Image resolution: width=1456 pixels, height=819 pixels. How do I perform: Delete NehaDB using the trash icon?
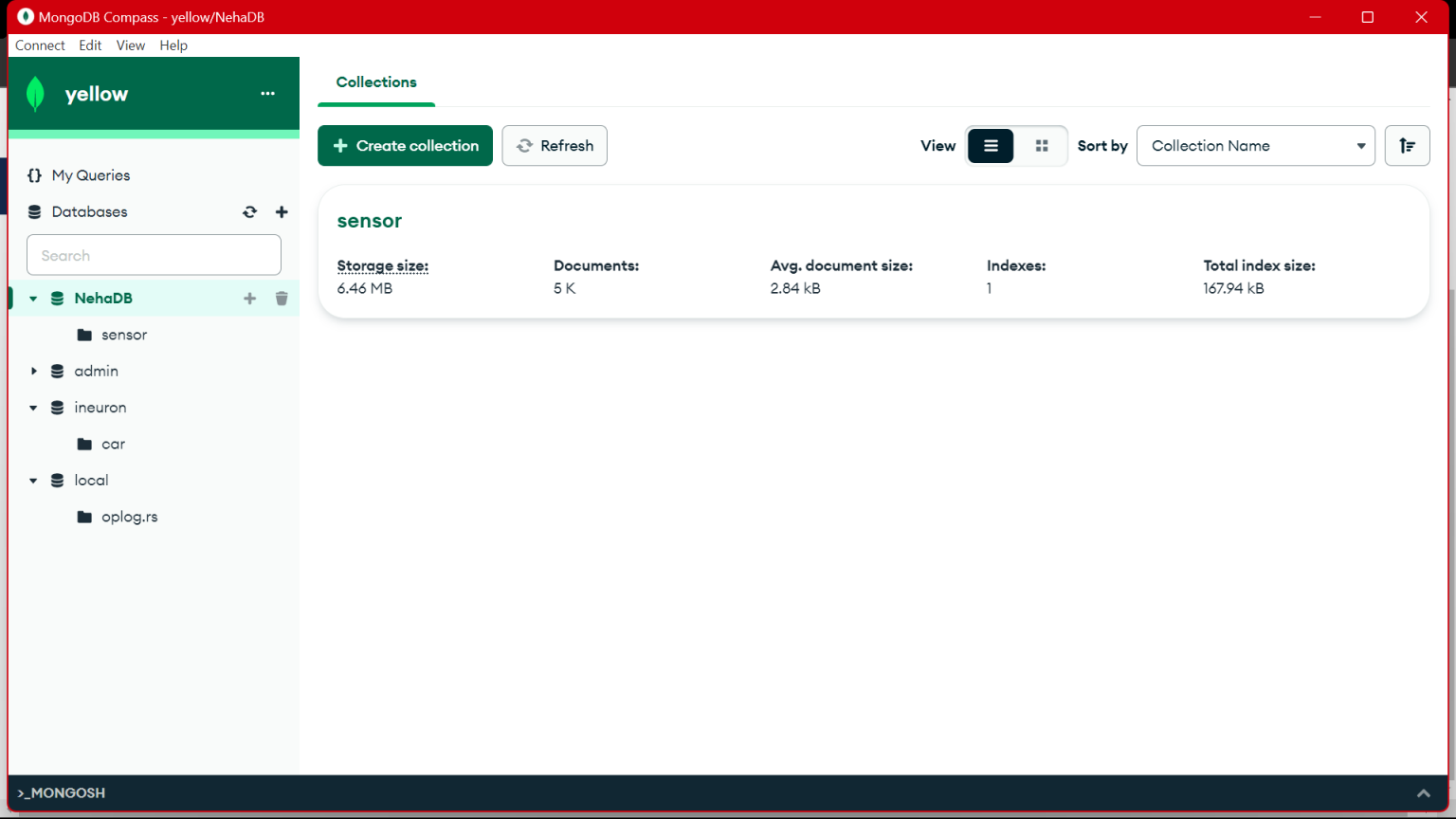282,298
